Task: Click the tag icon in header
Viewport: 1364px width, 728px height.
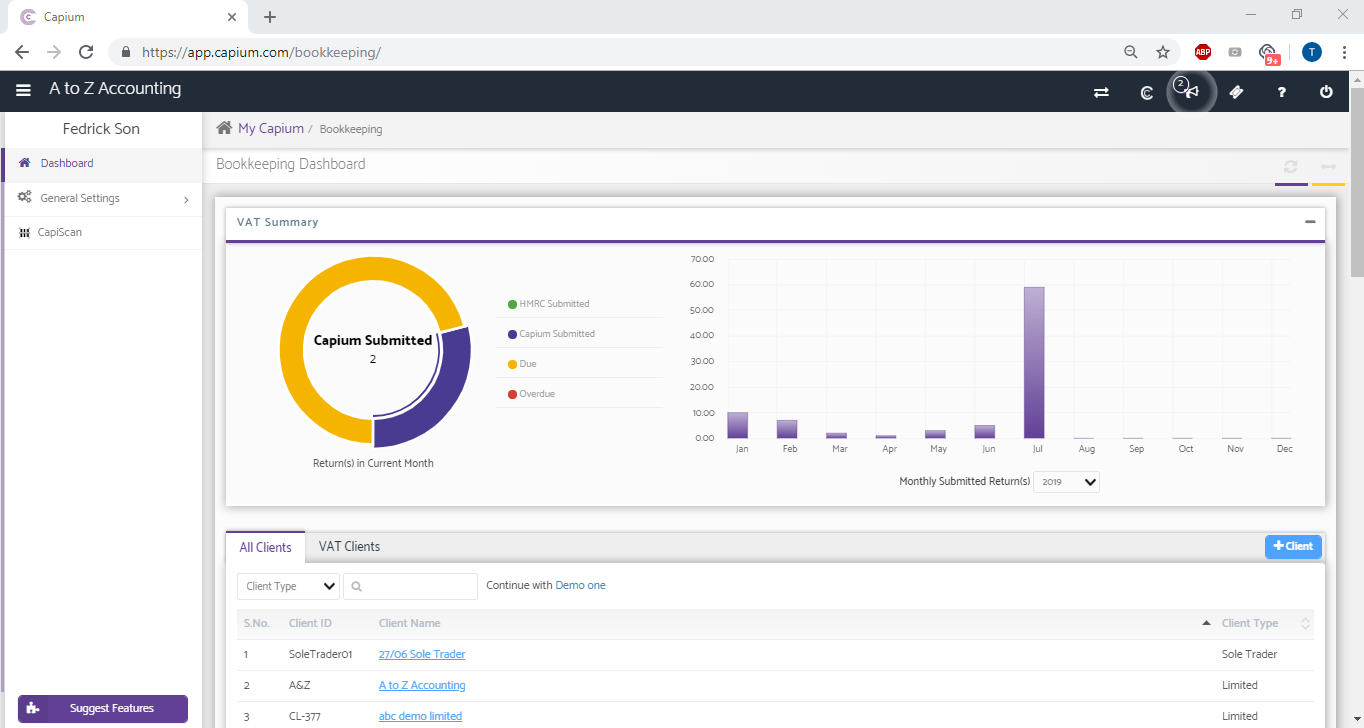Action: [1236, 92]
